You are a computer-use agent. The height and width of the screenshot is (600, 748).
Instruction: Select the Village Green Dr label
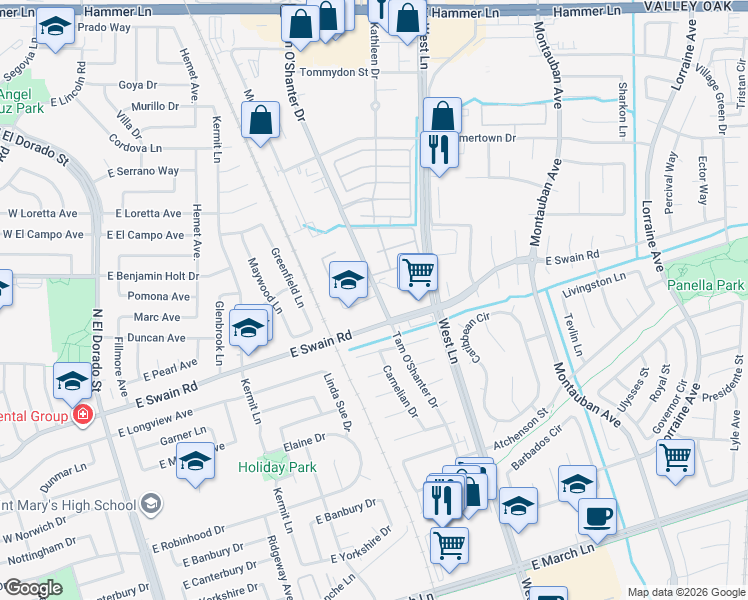pyautogui.click(x=712, y=98)
